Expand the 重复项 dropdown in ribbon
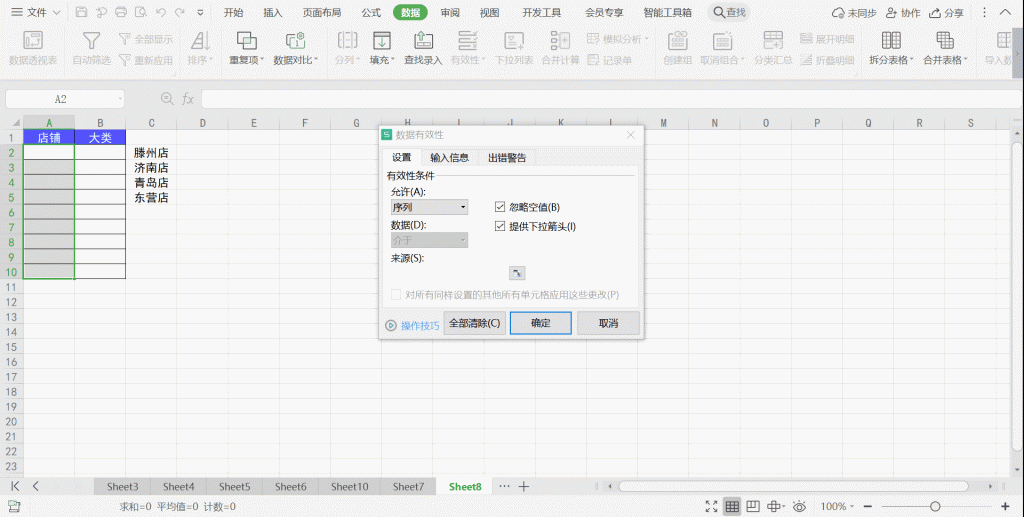This screenshot has height=517, width=1024. coord(247,60)
